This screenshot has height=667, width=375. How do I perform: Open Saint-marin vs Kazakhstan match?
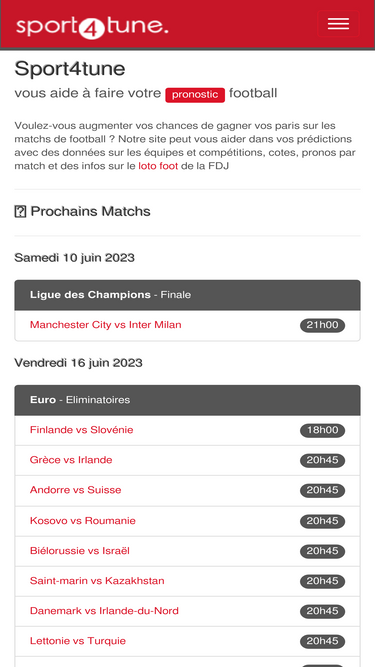97,581
